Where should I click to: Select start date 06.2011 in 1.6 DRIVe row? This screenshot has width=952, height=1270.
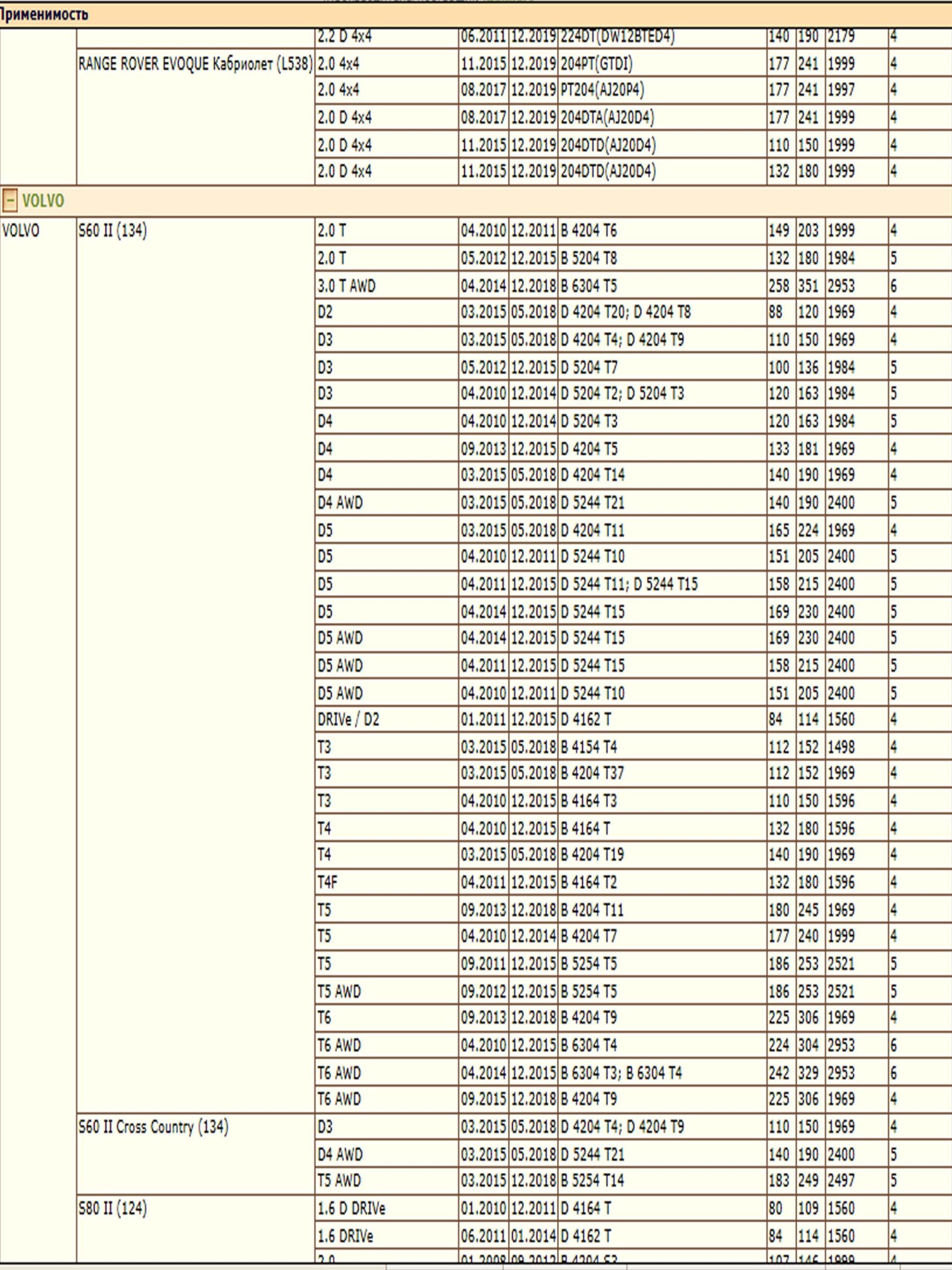point(483,1236)
